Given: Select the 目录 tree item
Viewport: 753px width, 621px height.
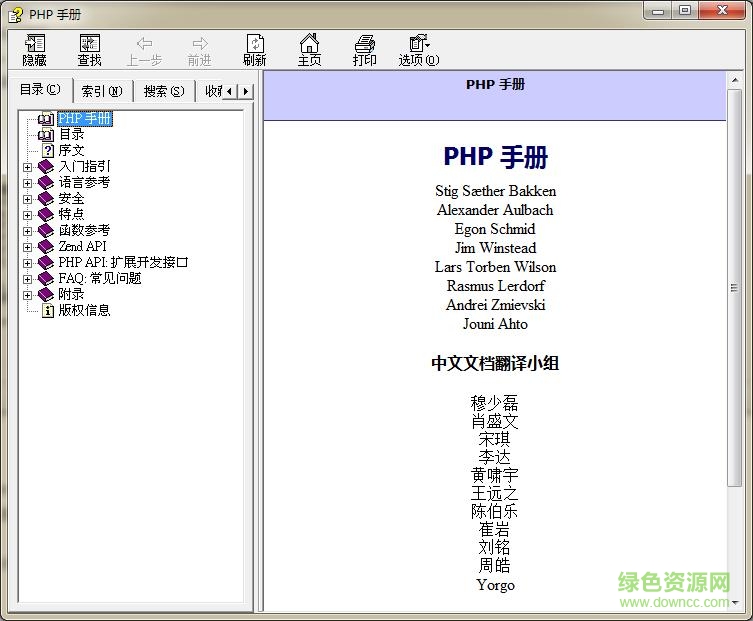Looking at the screenshot, I should pyautogui.click(x=72, y=134).
